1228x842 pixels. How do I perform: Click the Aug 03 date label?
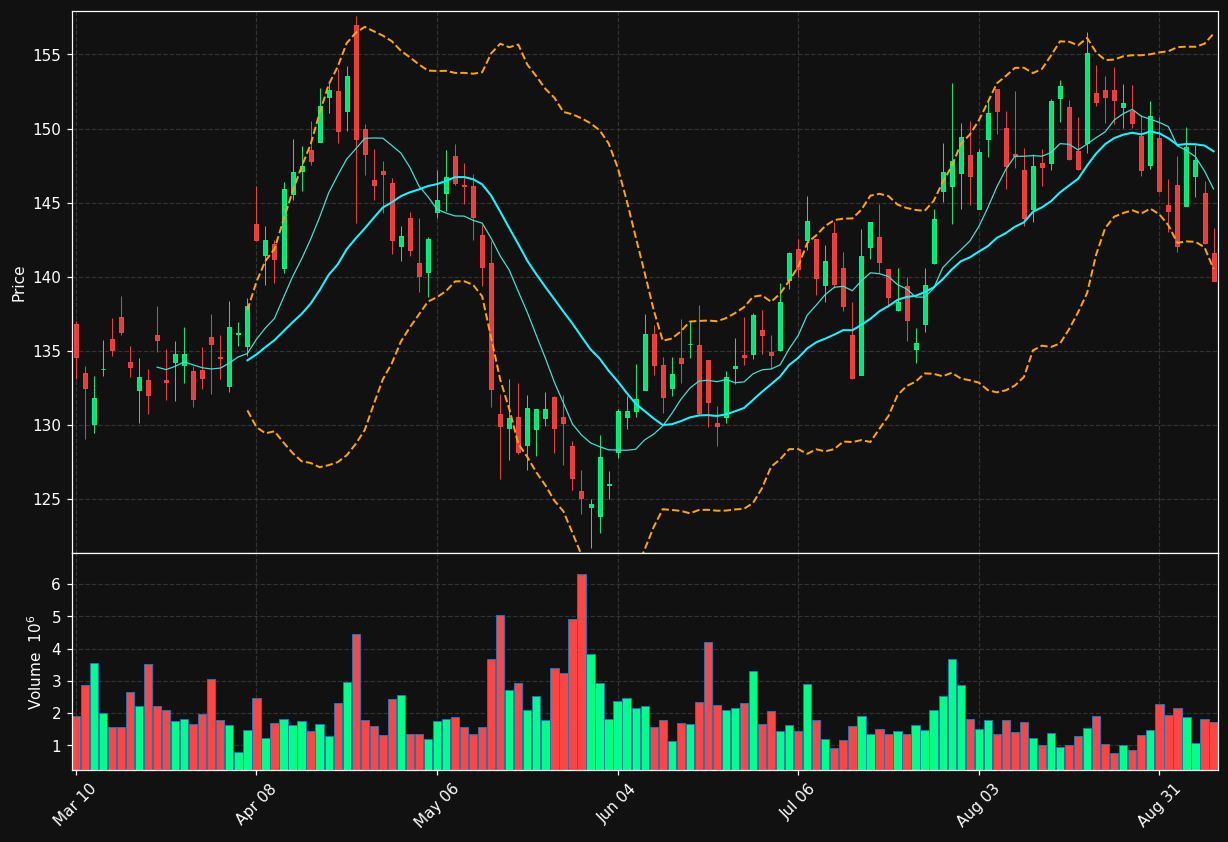point(977,804)
